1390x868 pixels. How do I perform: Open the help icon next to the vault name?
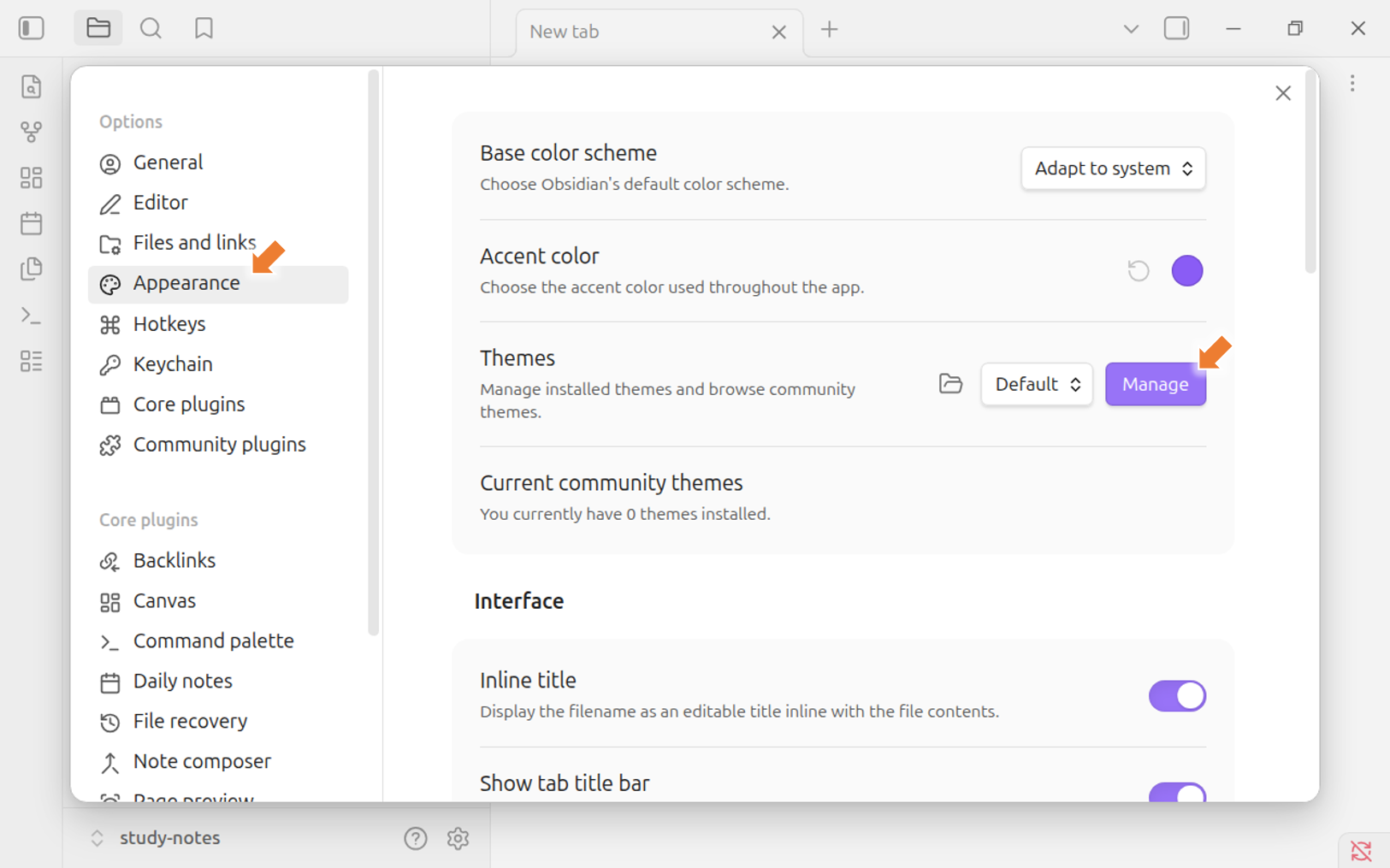(x=416, y=839)
